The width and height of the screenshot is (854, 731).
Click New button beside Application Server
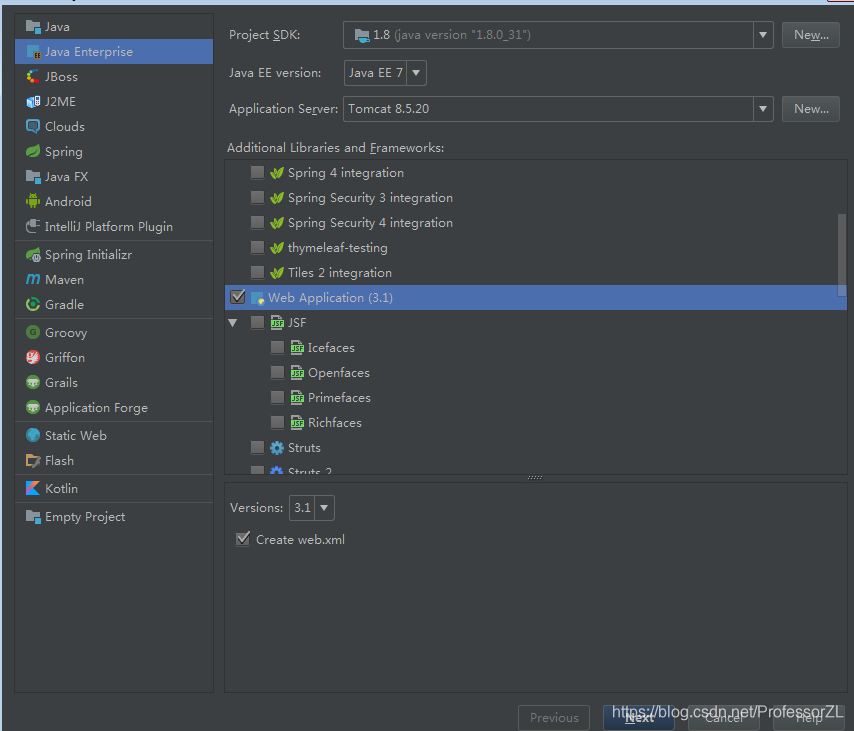[810, 109]
